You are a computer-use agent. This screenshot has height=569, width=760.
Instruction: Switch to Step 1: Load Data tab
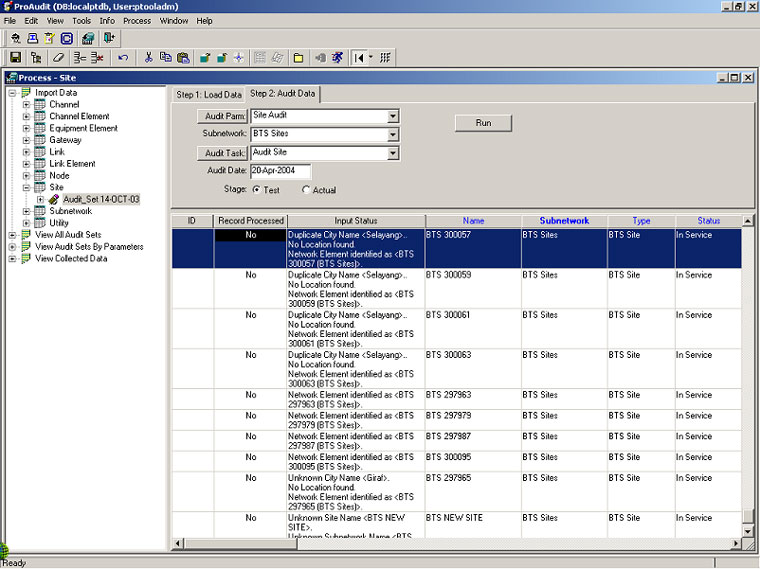pos(209,95)
